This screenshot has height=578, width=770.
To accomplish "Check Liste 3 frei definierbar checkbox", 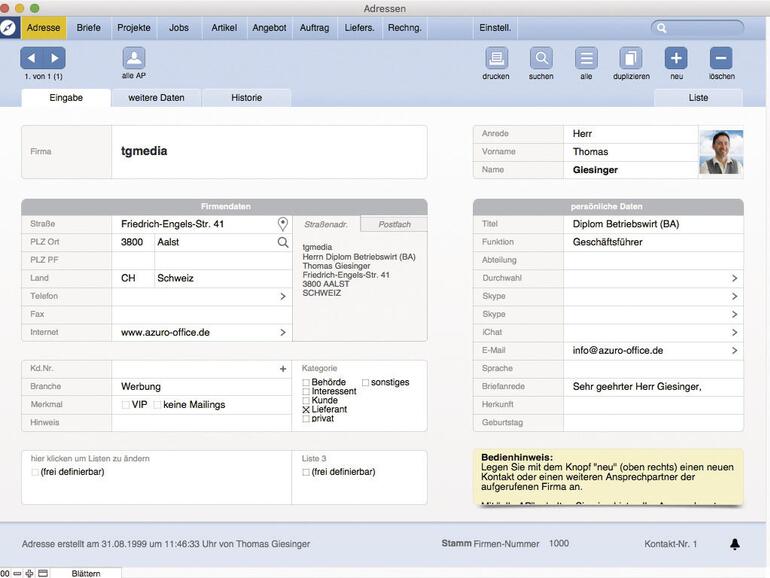I will point(306,472).
